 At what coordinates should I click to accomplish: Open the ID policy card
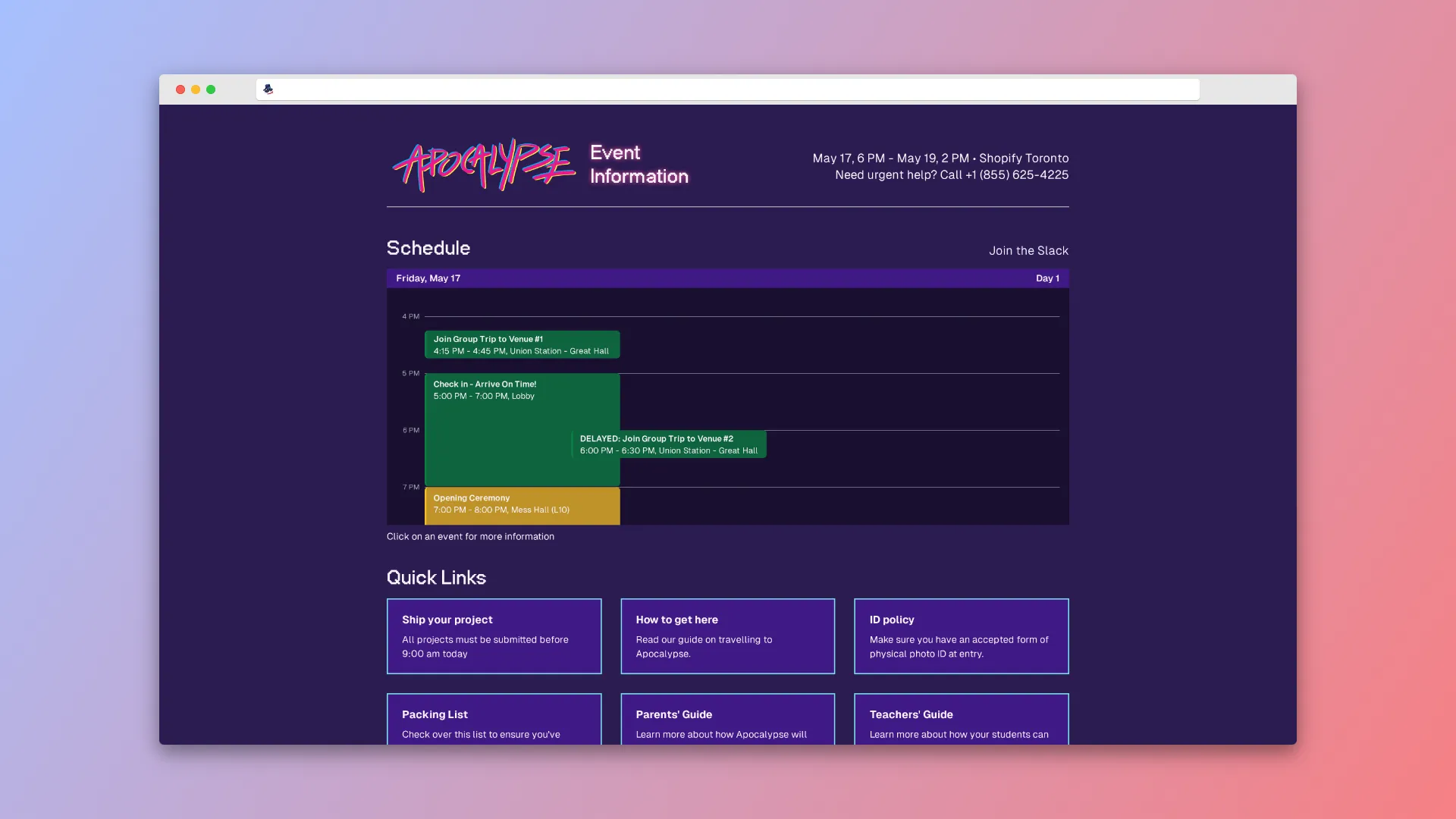pyautogui.click(x=961, y=636)
